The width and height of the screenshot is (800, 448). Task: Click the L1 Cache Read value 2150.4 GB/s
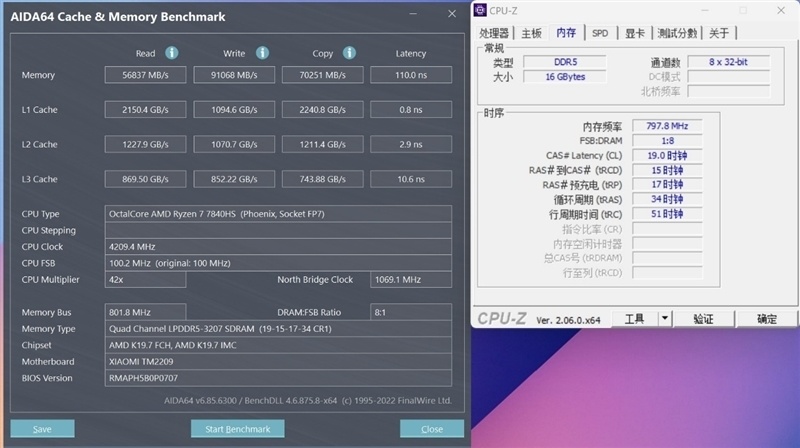pos(145,110)
